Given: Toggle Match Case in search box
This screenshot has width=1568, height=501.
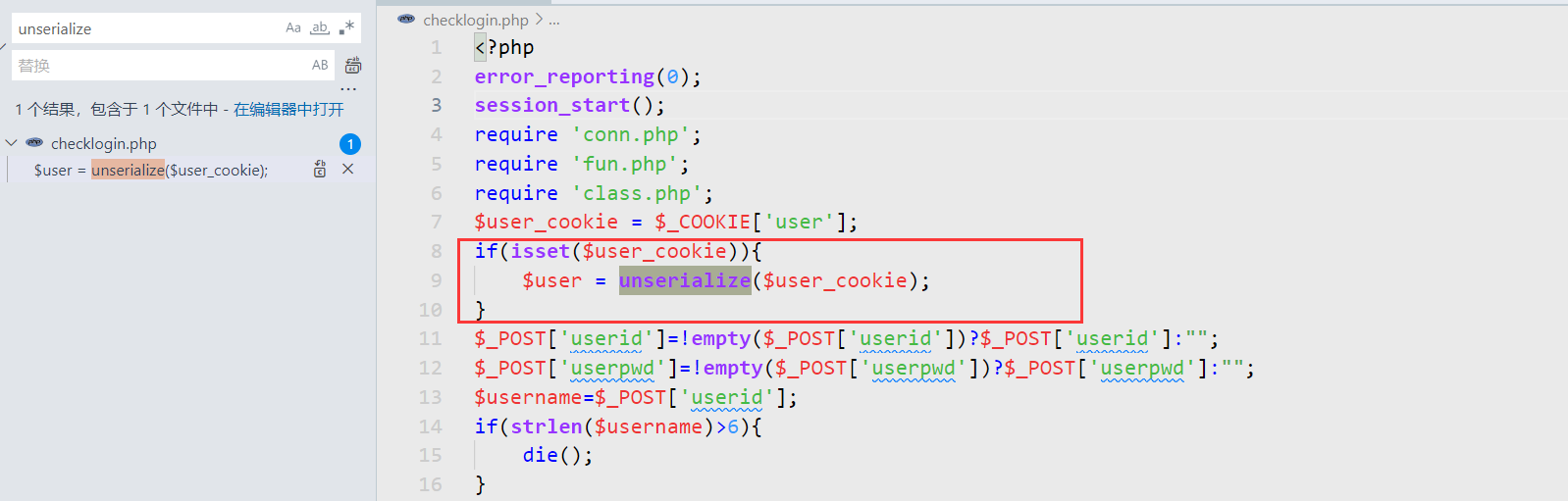Looking at the screenshot, I should pyautogui.click(x=293, y=28).
